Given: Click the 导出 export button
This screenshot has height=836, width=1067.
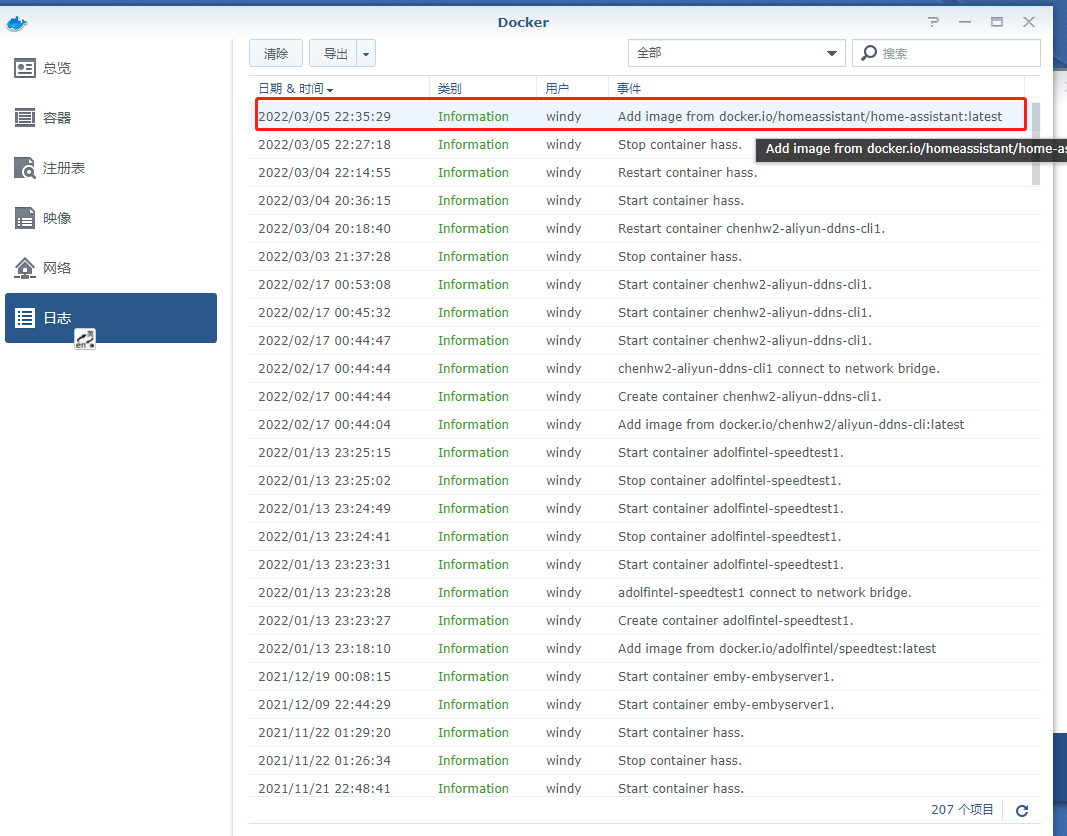Looking at the screenshot, I should click(333, 53).
